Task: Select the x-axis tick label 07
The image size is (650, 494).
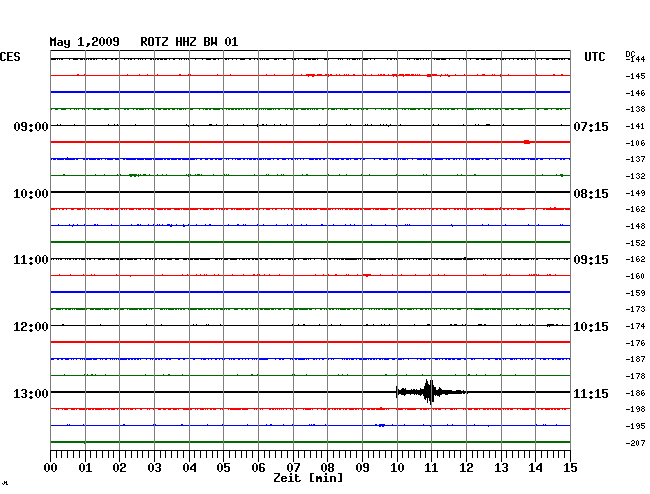Action: (x=293, y=468)
